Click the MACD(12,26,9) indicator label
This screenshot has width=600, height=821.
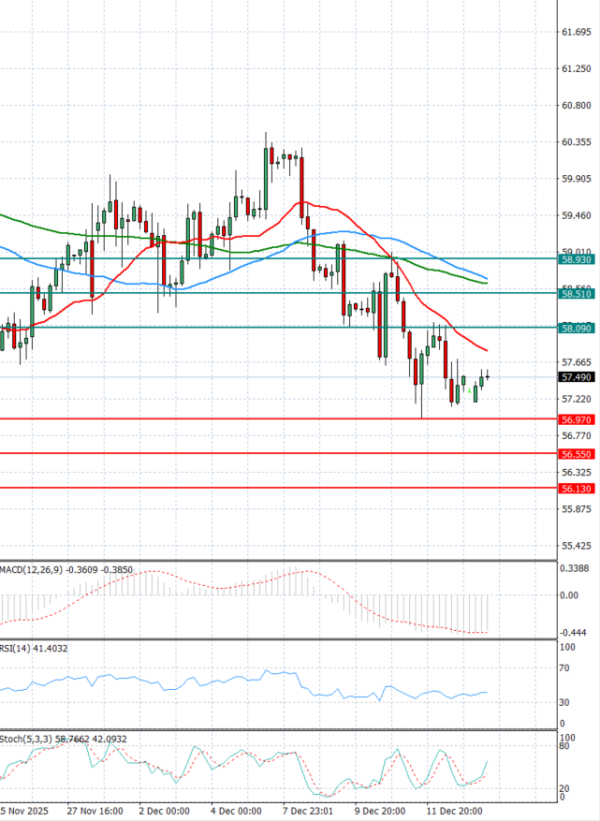tap(34, 570)
